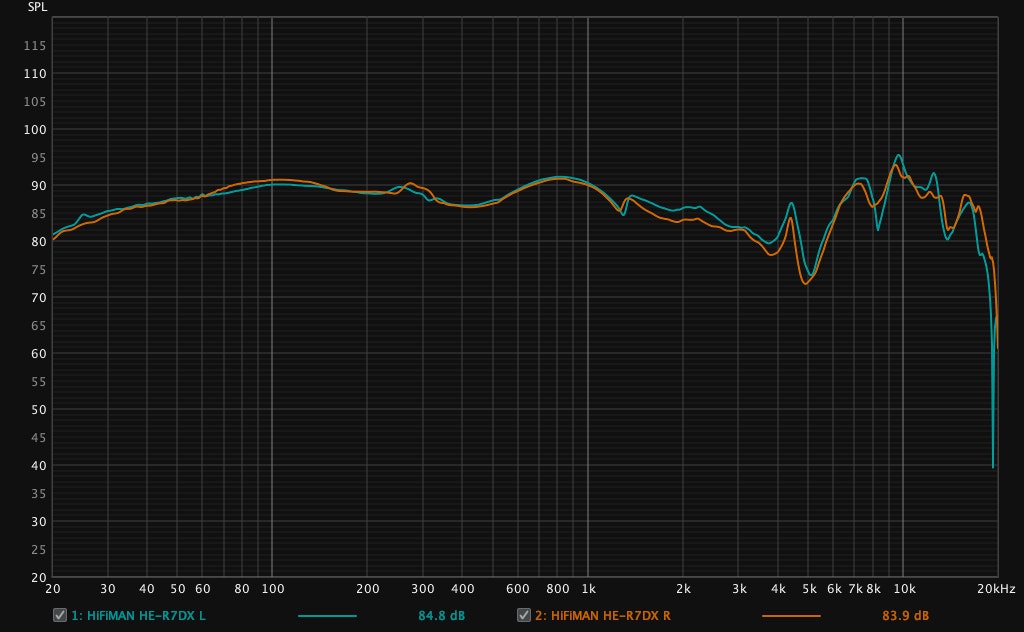Click the 83.9 dB readout value

tap(905, 615)
